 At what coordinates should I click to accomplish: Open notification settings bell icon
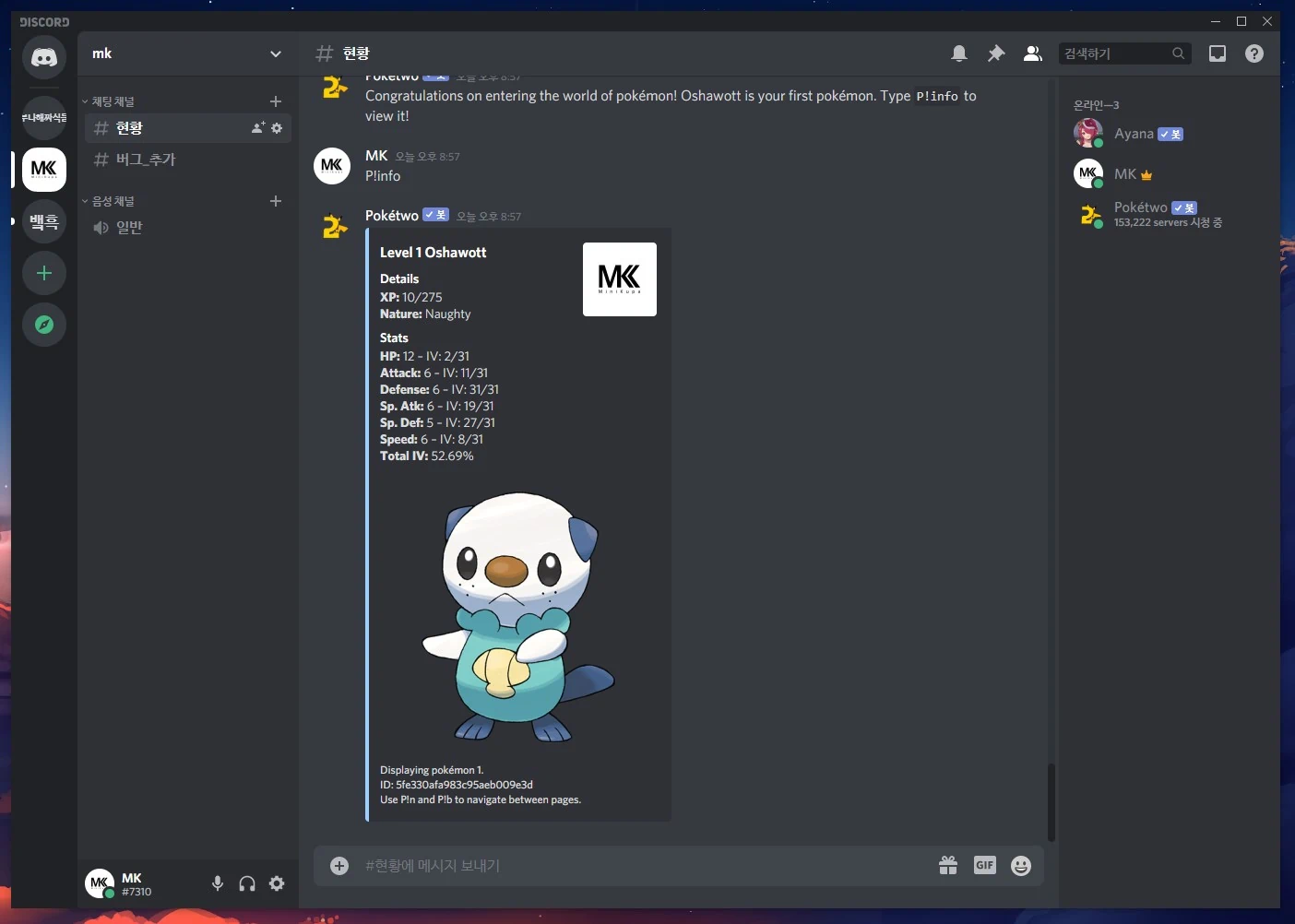[959, 53]
